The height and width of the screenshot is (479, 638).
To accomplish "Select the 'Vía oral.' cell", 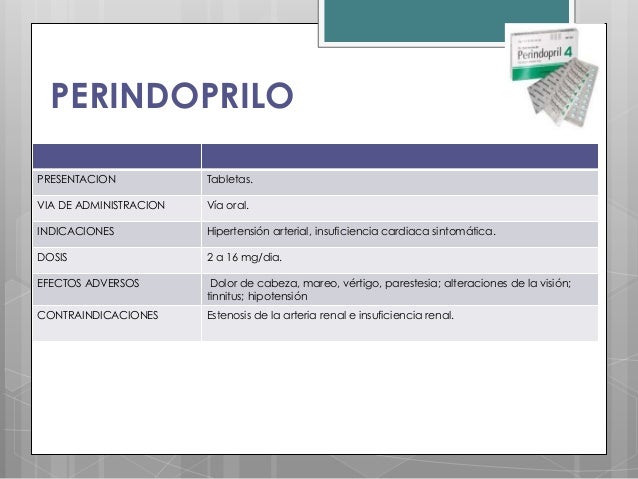I will point(400,208).
